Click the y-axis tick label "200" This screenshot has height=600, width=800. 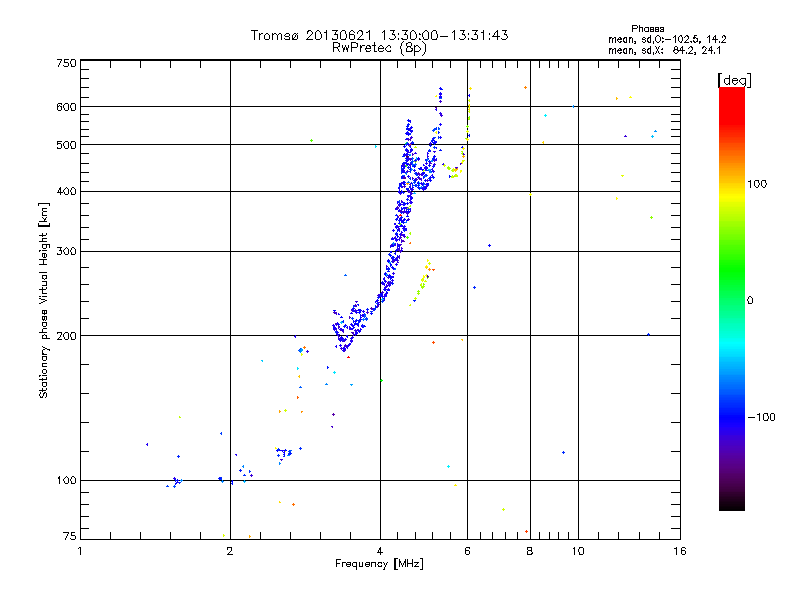[x=66, y=336]
